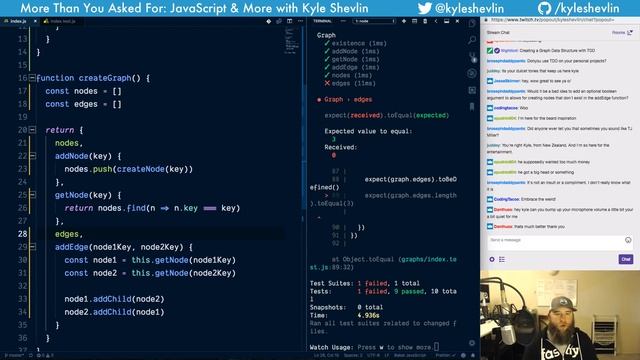Open the notifications bell in status bar
Screen dimensions: 640x360
pos(473,356)
